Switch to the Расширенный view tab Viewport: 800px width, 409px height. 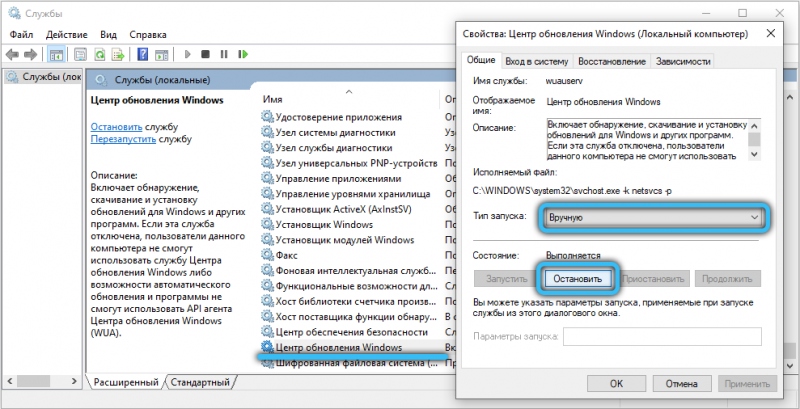pyautogui.click(x=126, y=382)
